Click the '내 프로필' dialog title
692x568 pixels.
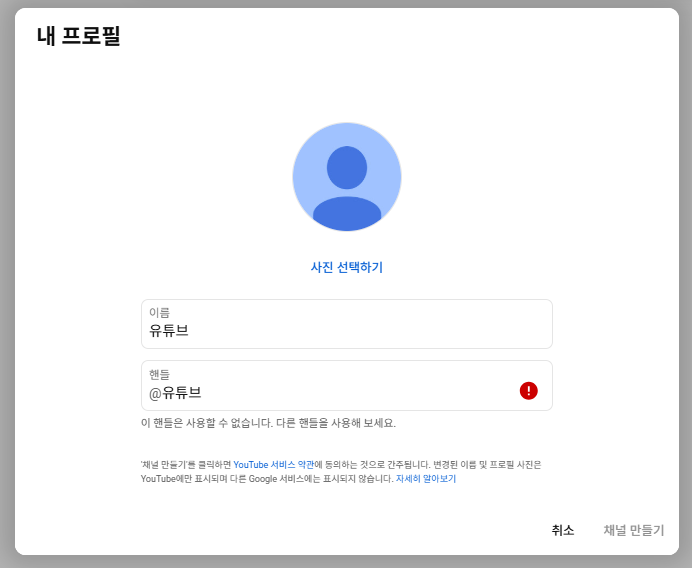(79, 36)
